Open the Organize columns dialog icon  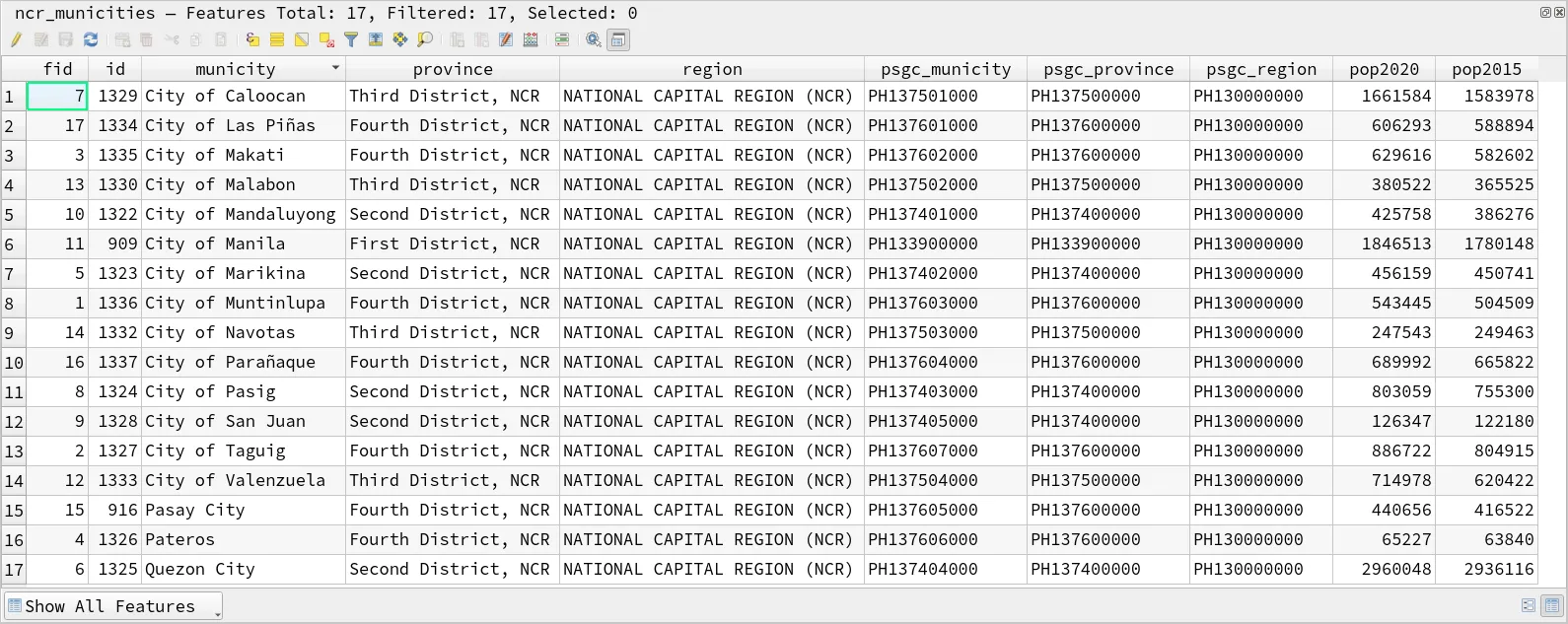point(506,39)
